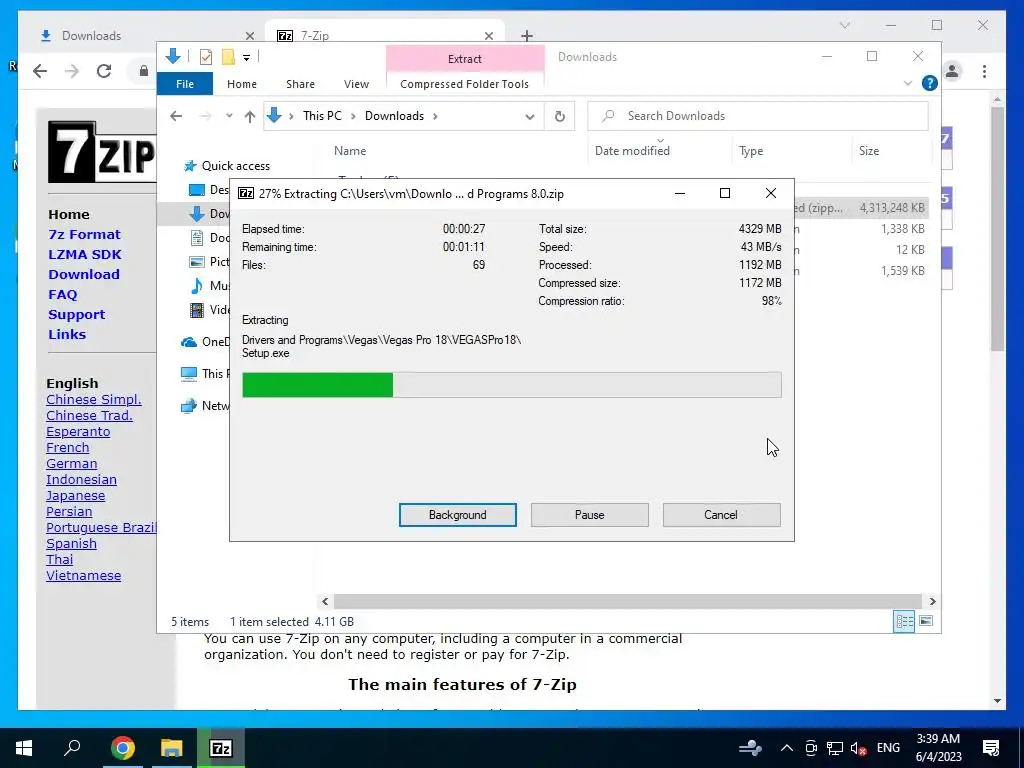Click Music note icon in navigation pane
The height and width of the screenshot is (768, 1024).
197,285
